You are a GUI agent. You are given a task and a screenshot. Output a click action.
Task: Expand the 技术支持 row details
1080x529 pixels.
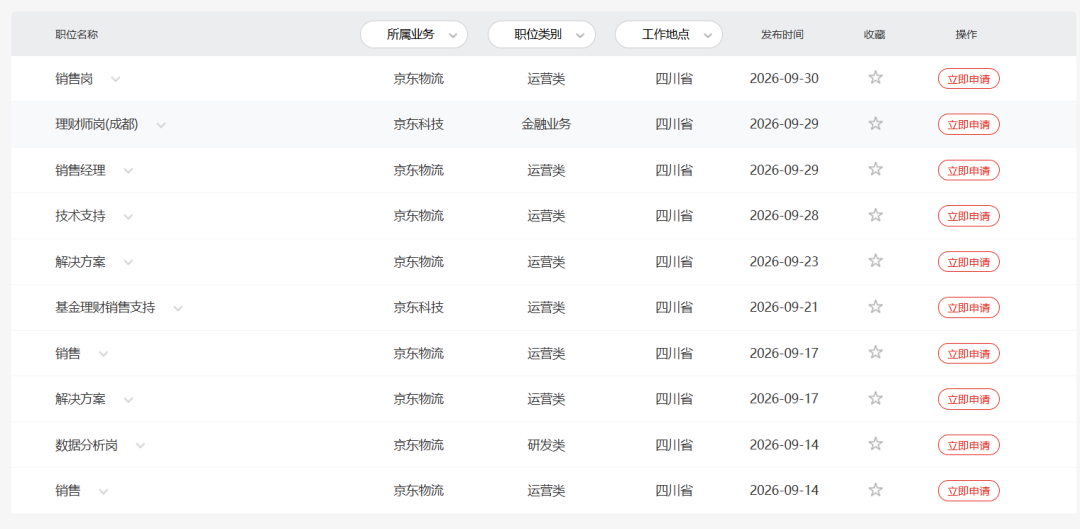pos(128,217)
